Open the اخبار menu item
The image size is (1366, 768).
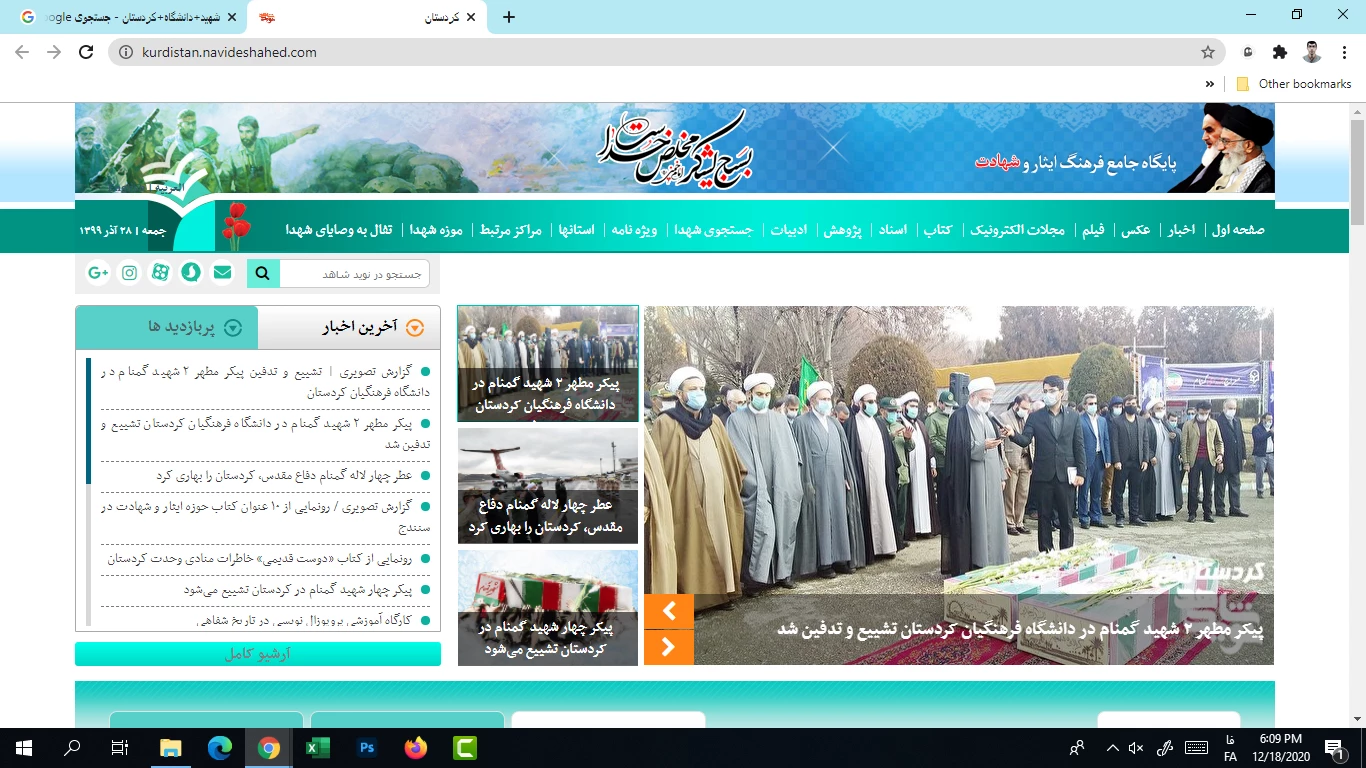click(1181, 230)
